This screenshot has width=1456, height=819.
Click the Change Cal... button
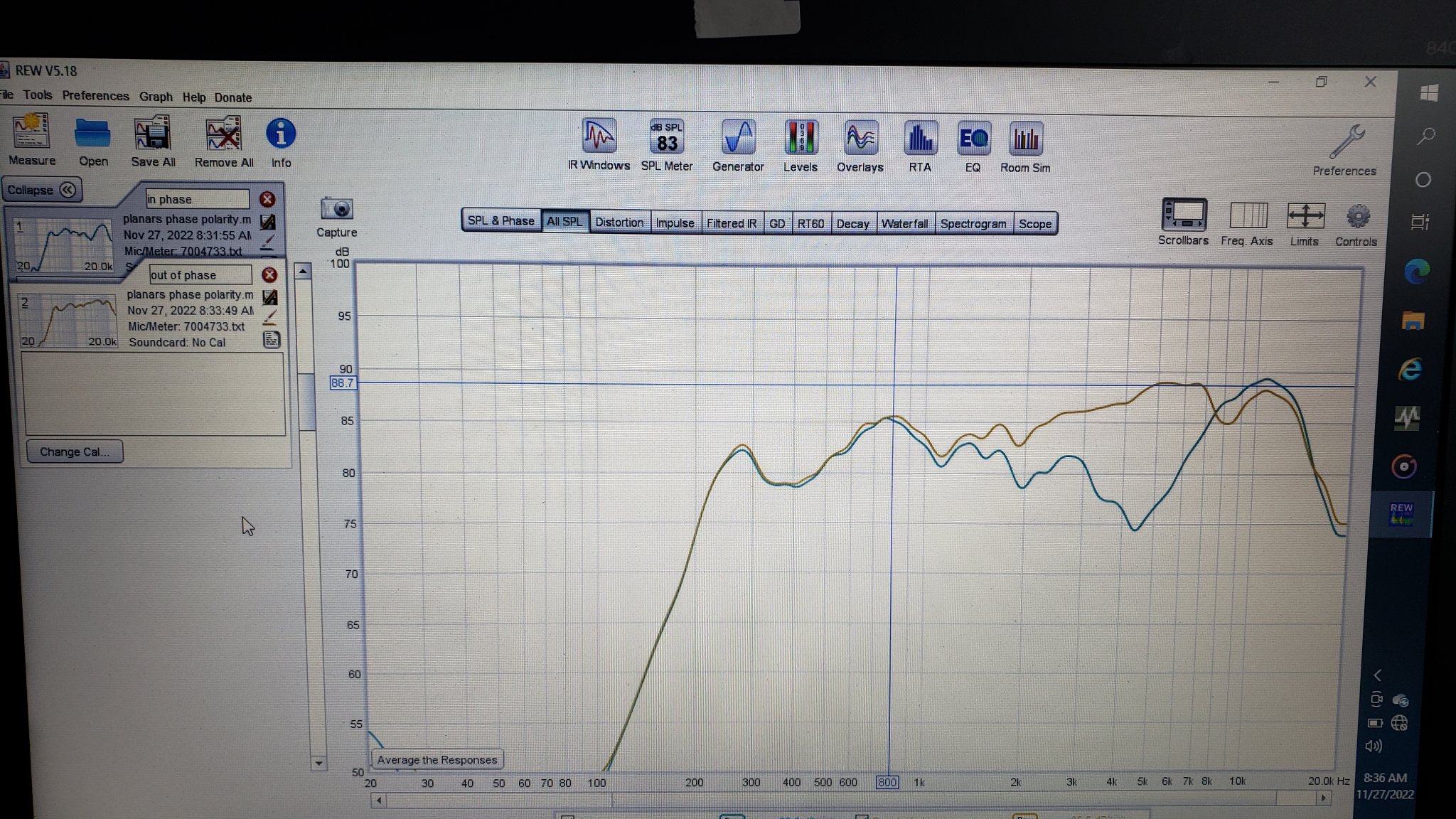74,451
